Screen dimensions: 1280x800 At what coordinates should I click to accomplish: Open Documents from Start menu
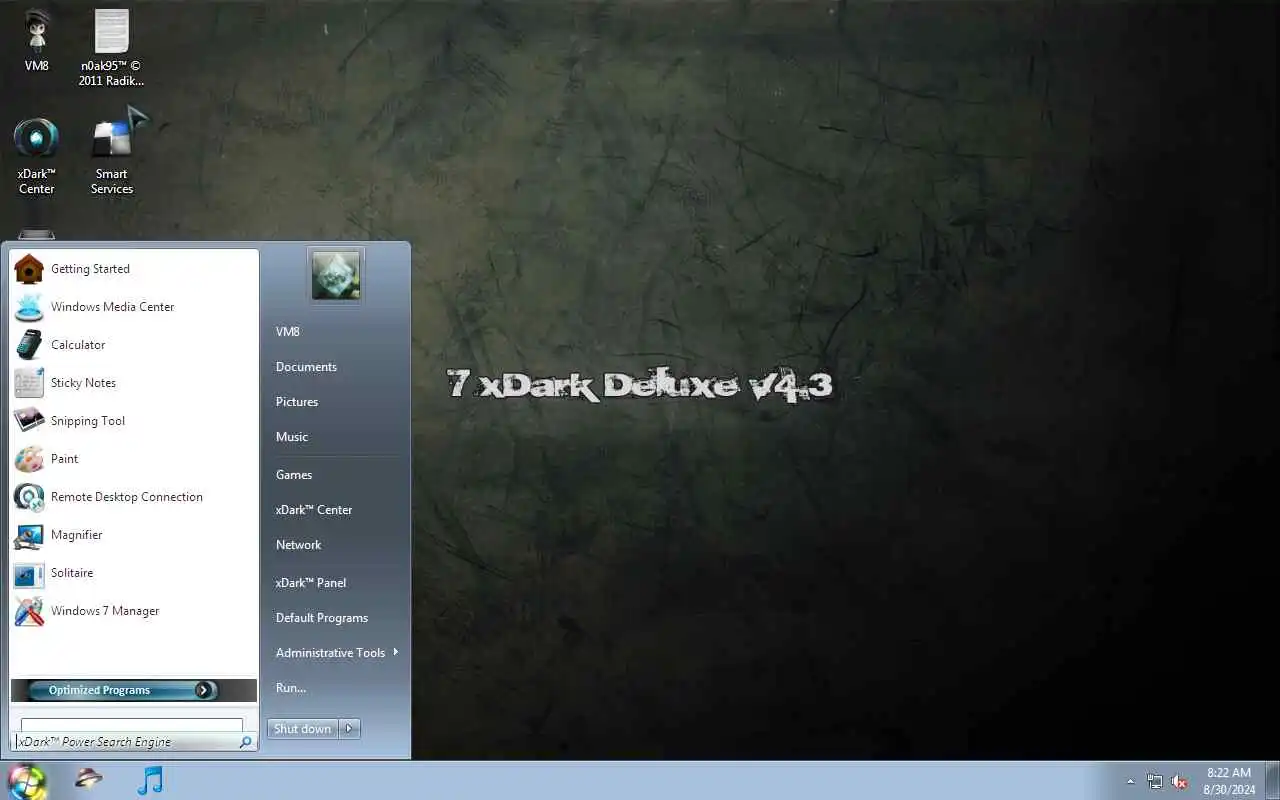(306, 367)
